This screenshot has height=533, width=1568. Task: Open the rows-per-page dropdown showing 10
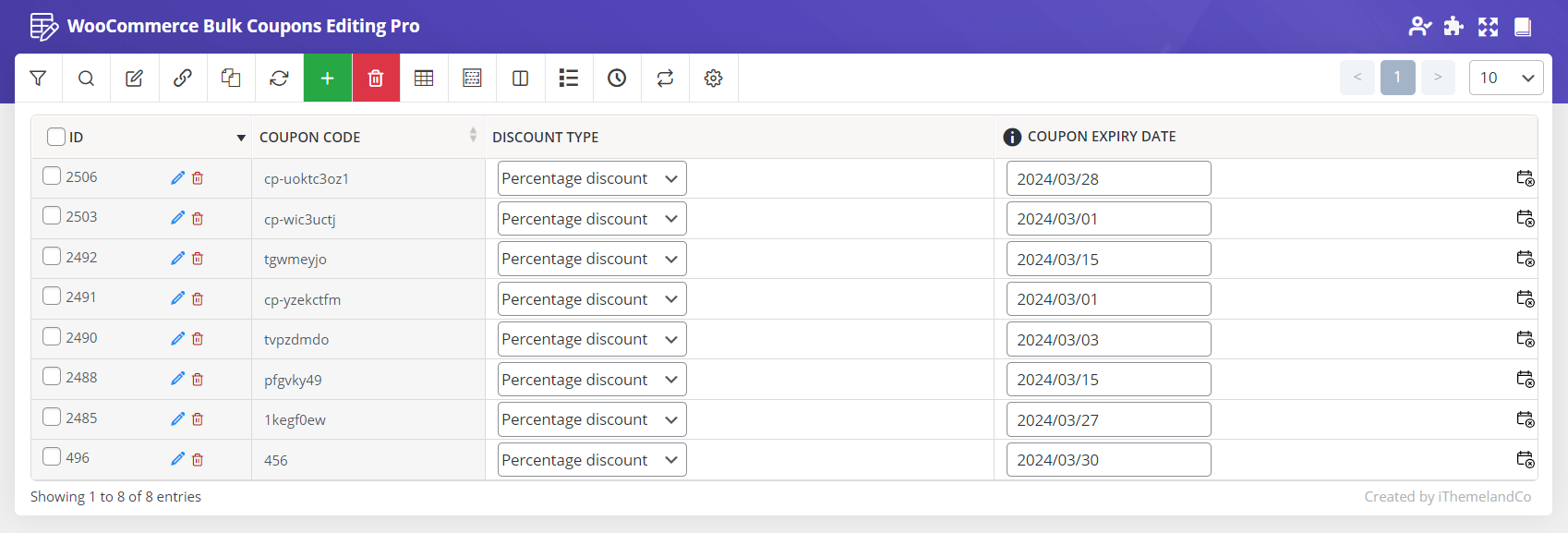(1505, 78)
